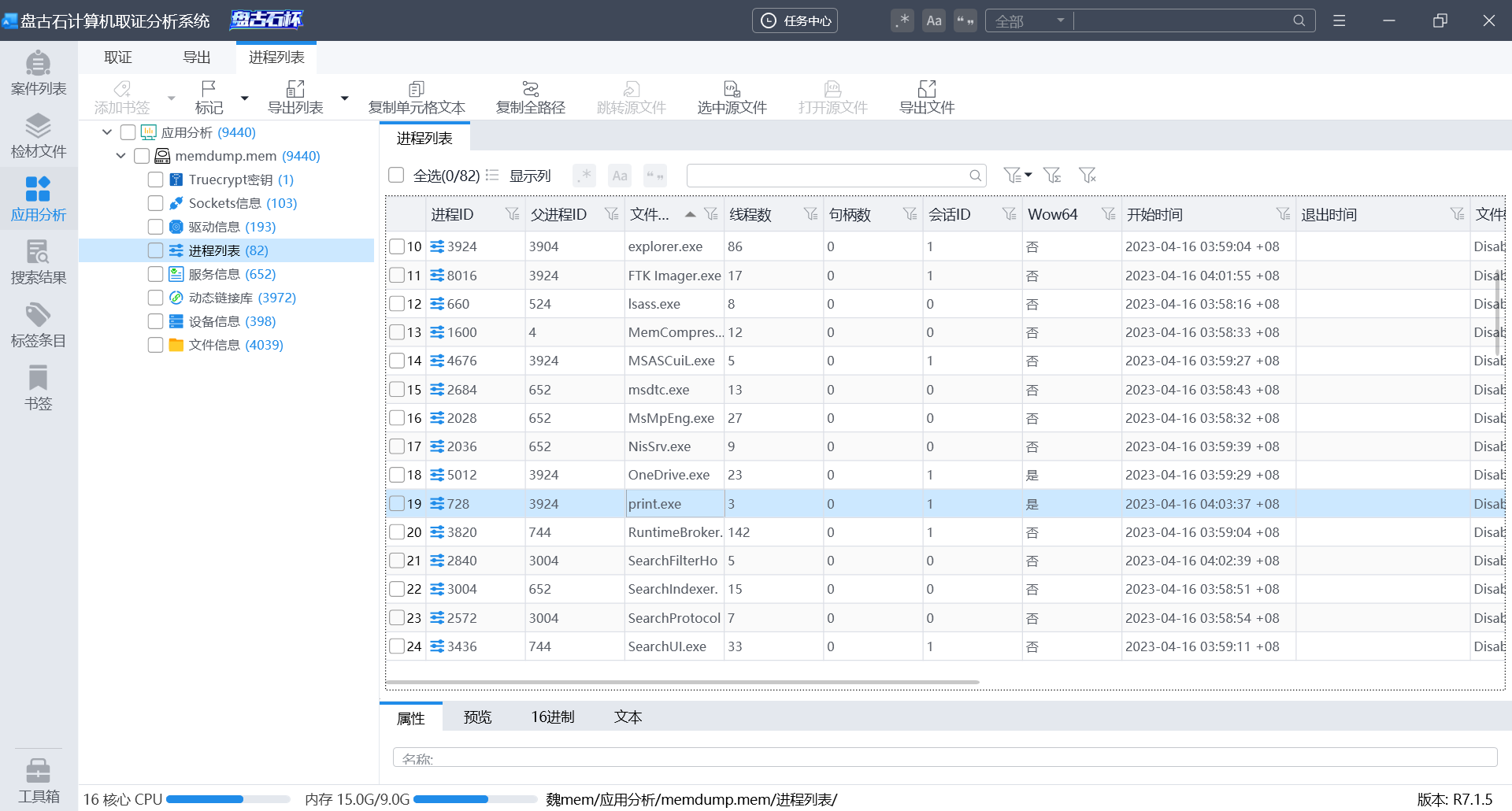Open the 预览 bottom tab
The image size is (1512, 811).
(x=477, y=717)
